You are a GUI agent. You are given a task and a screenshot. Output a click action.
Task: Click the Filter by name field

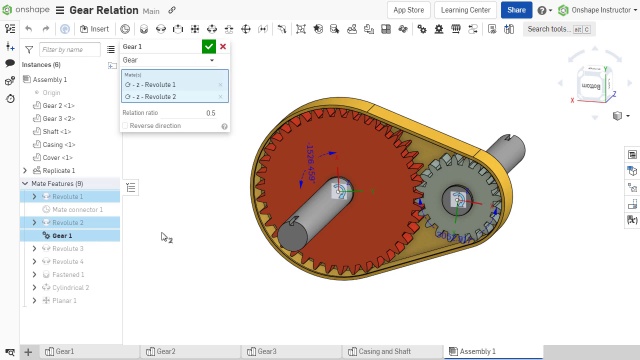(x=70, y=49)
